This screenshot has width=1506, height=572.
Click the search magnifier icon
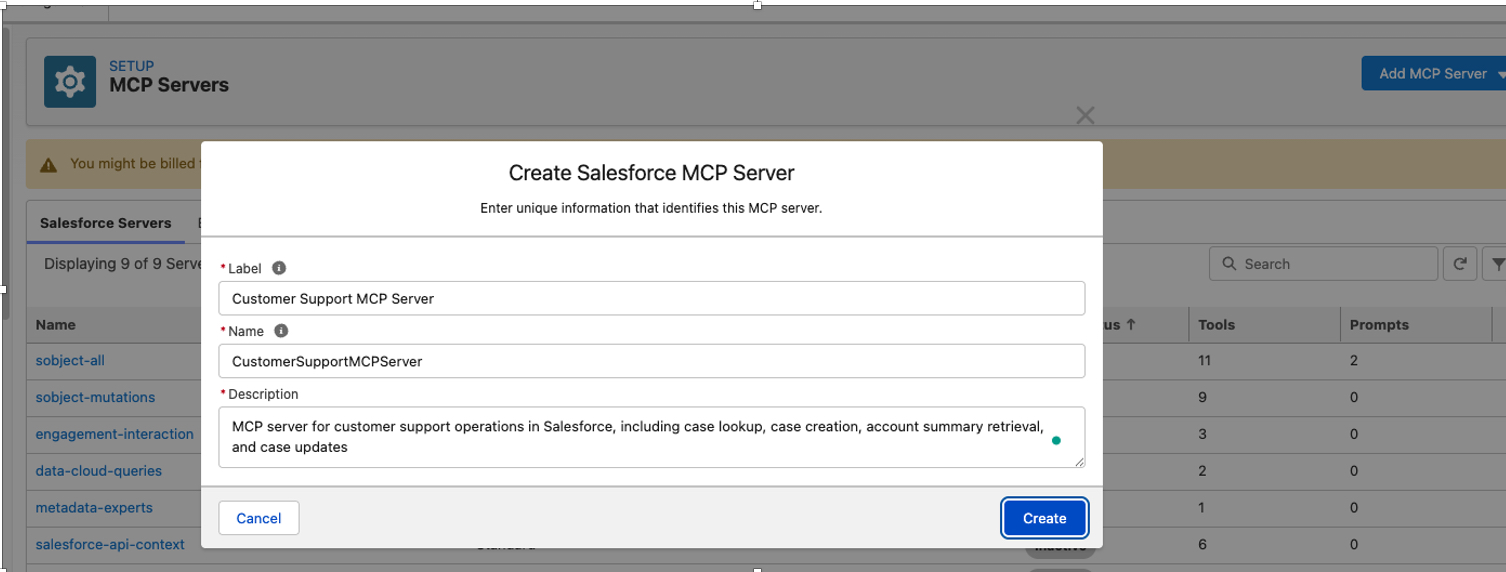pos(1229,264)
